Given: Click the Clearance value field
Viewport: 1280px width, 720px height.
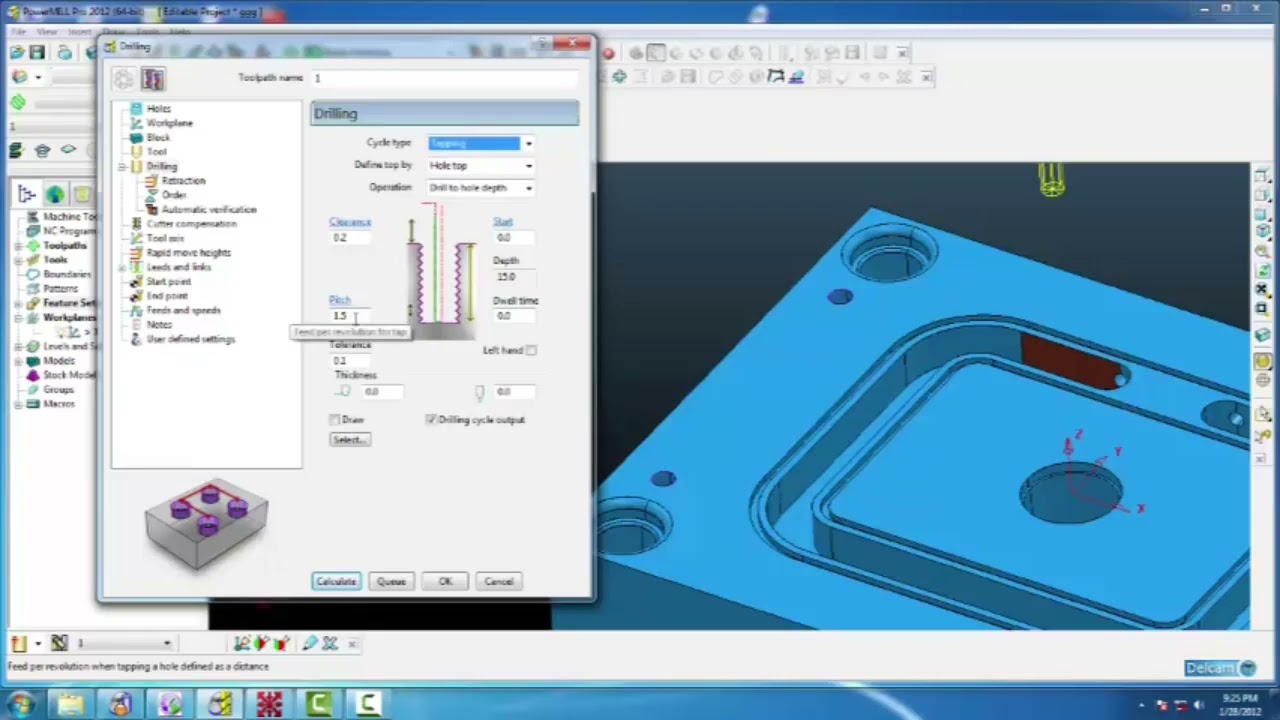Looking at the screenshot, I should click(x=351, y=238).
